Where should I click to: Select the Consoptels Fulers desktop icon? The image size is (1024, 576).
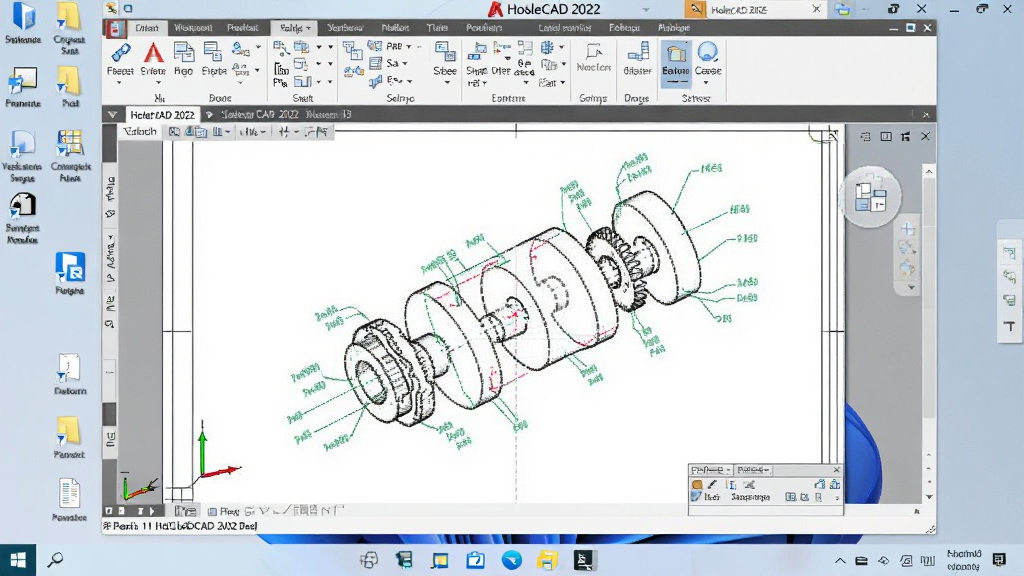pyautogui.click(x=70, y=156)
